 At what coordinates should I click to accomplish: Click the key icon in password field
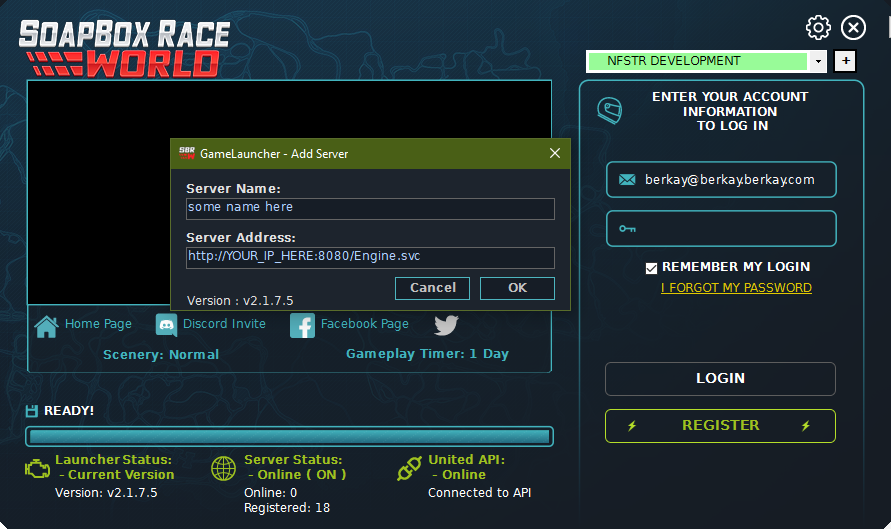click(627, 228)
